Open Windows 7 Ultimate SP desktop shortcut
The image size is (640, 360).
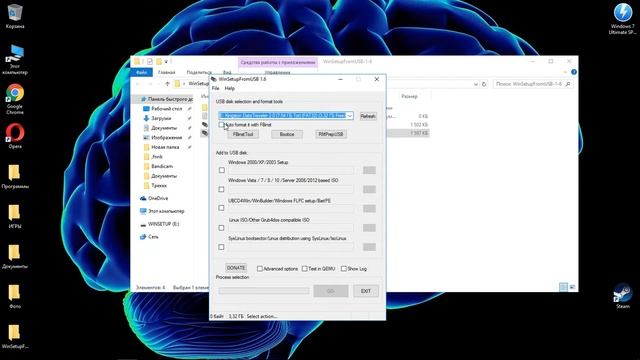[x=622, y=19]
